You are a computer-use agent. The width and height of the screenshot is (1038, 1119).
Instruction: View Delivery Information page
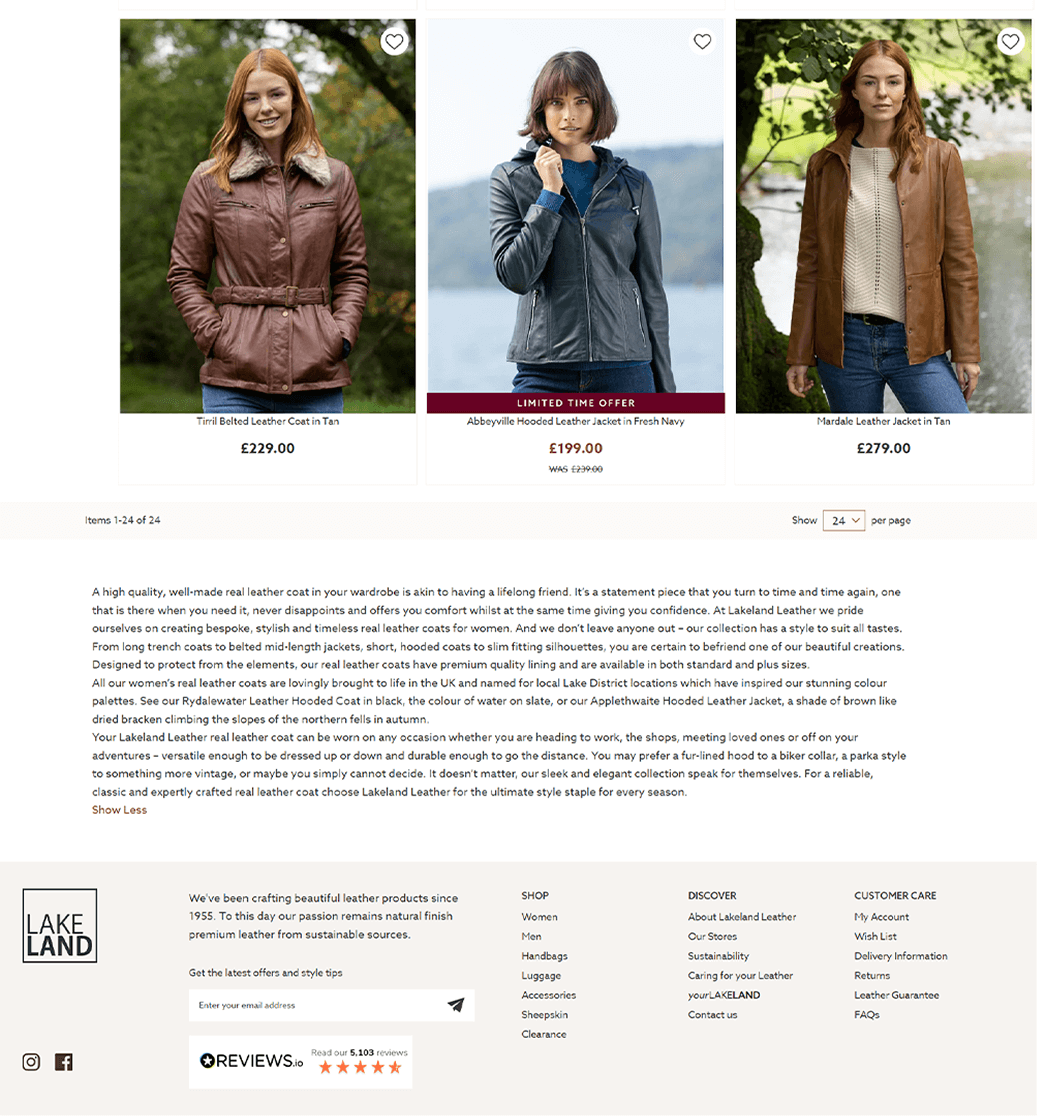[x=900, y=956]
